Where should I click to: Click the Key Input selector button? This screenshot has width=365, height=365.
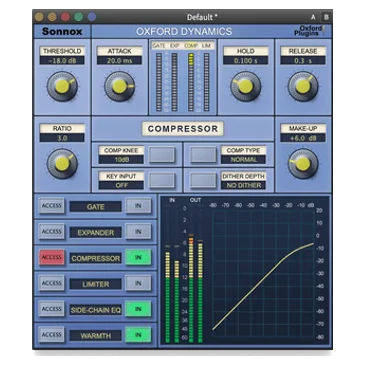pos(162,180)
